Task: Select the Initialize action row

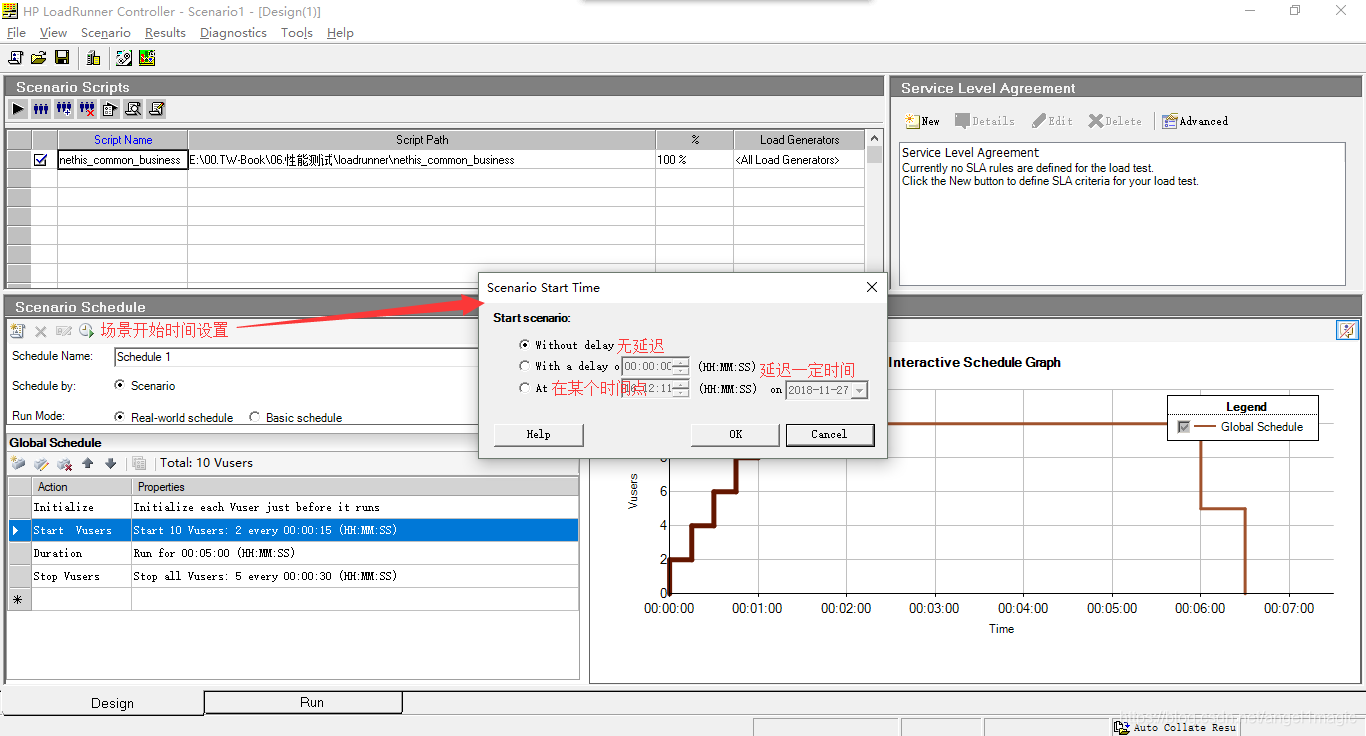Action: click(293, 507)
